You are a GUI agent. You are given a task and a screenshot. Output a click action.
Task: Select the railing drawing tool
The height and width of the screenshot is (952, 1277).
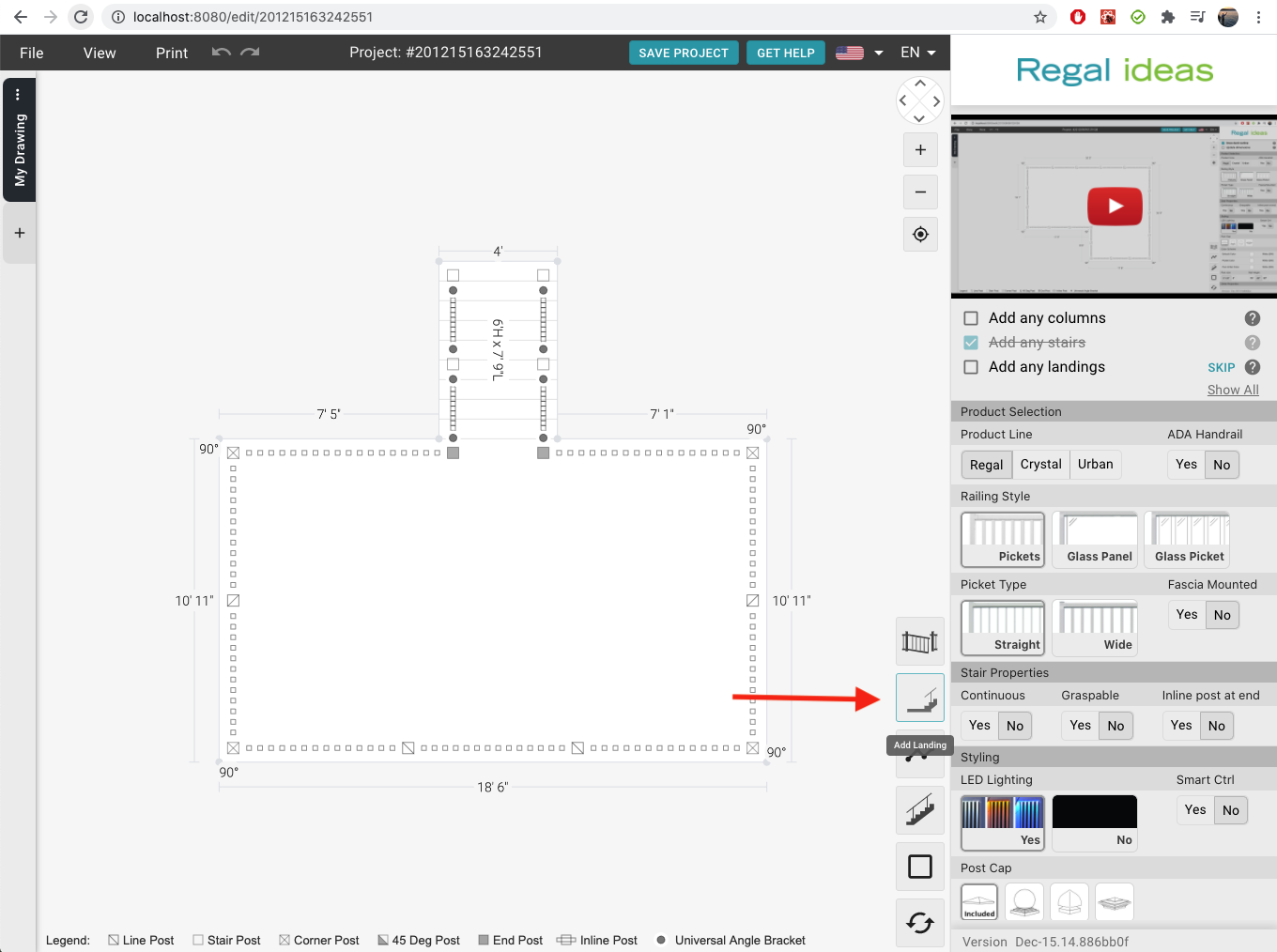tap(919, 641)
